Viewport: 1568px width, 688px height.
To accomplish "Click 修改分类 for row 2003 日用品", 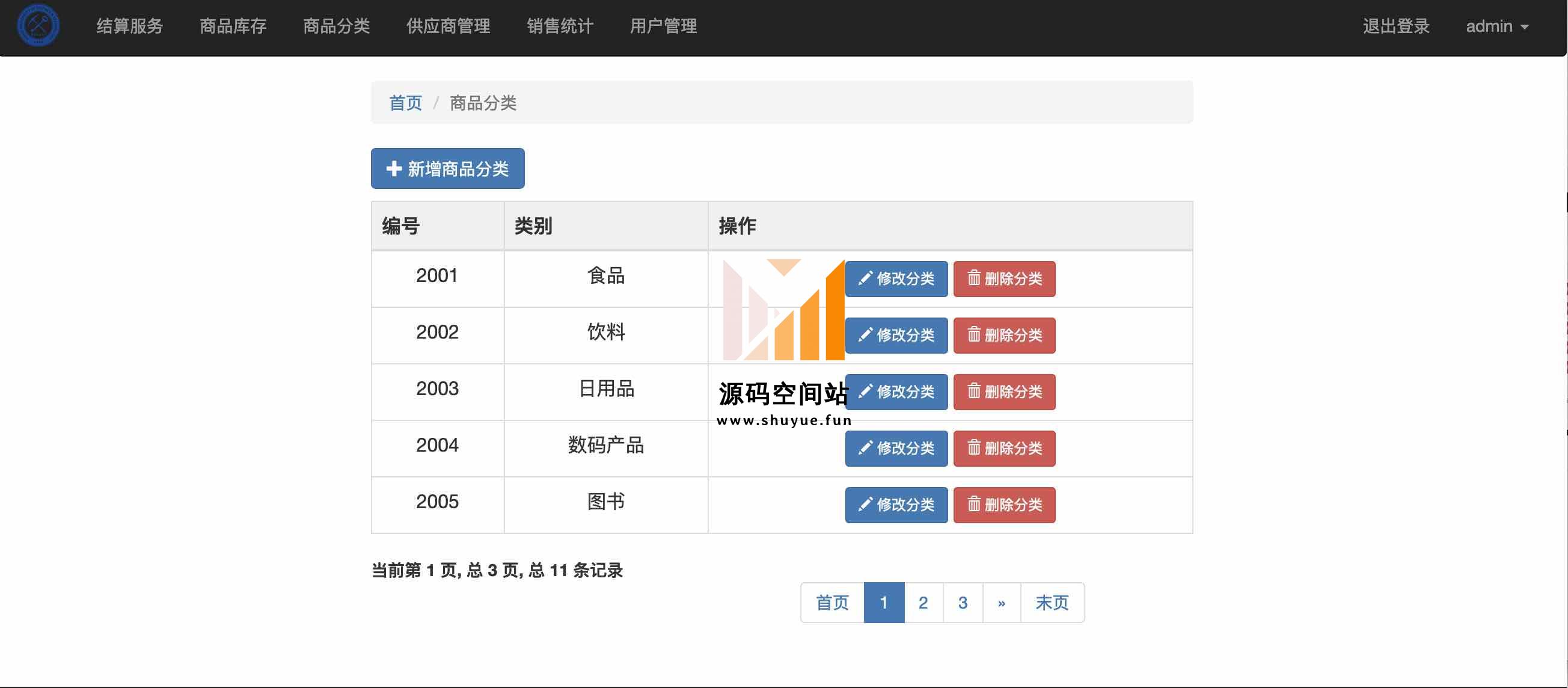I will (896, 392).
